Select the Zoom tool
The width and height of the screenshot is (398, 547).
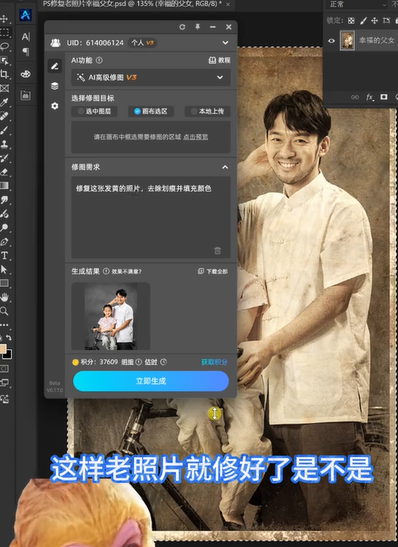point(4,311)
